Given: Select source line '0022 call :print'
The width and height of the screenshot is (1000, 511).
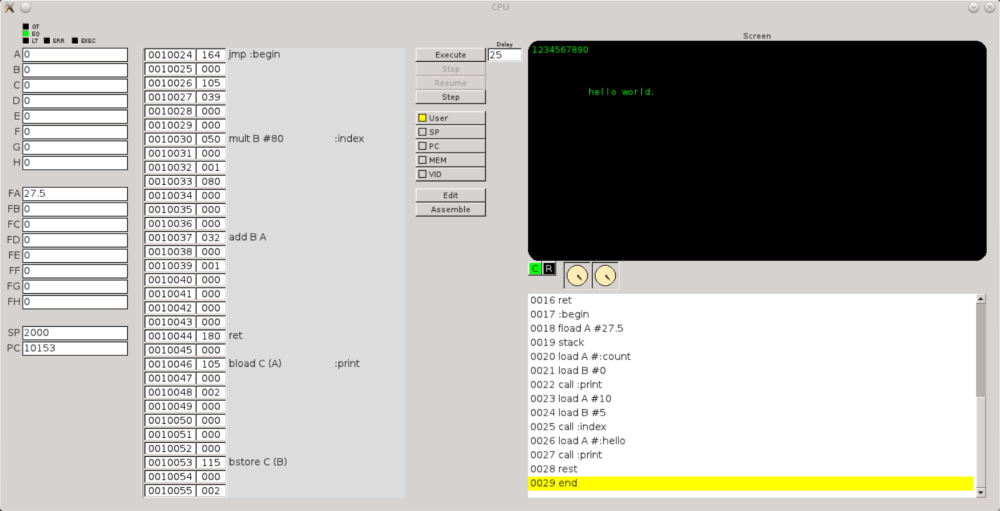Looking at the screenshot, I should coord(751,385).
